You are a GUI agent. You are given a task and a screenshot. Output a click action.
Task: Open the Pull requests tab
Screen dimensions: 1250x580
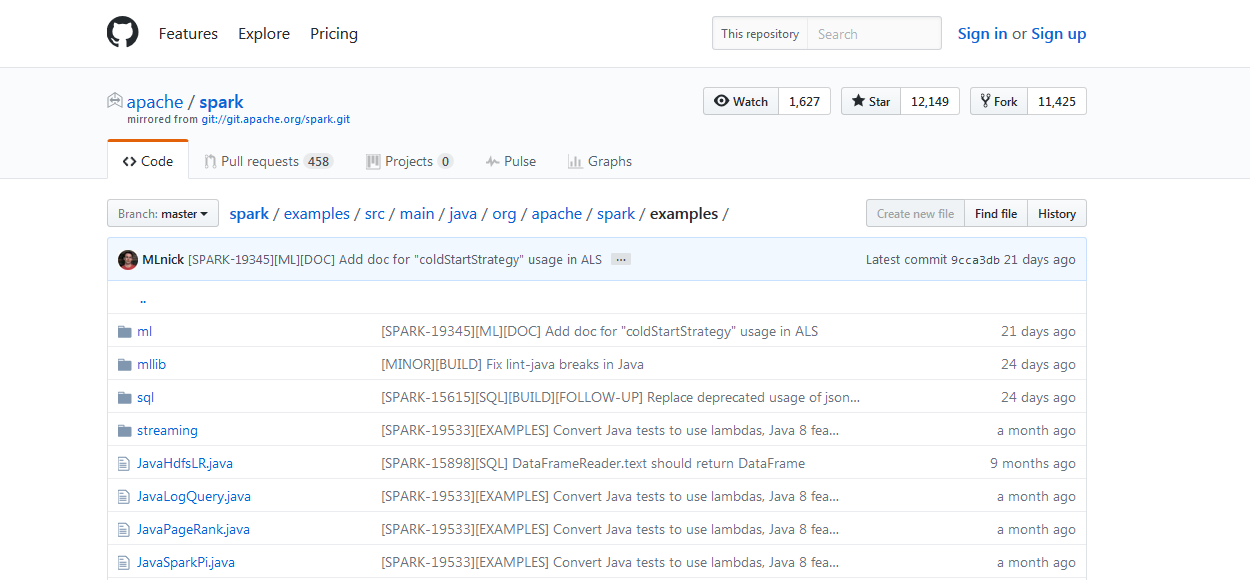pos(268,161)
